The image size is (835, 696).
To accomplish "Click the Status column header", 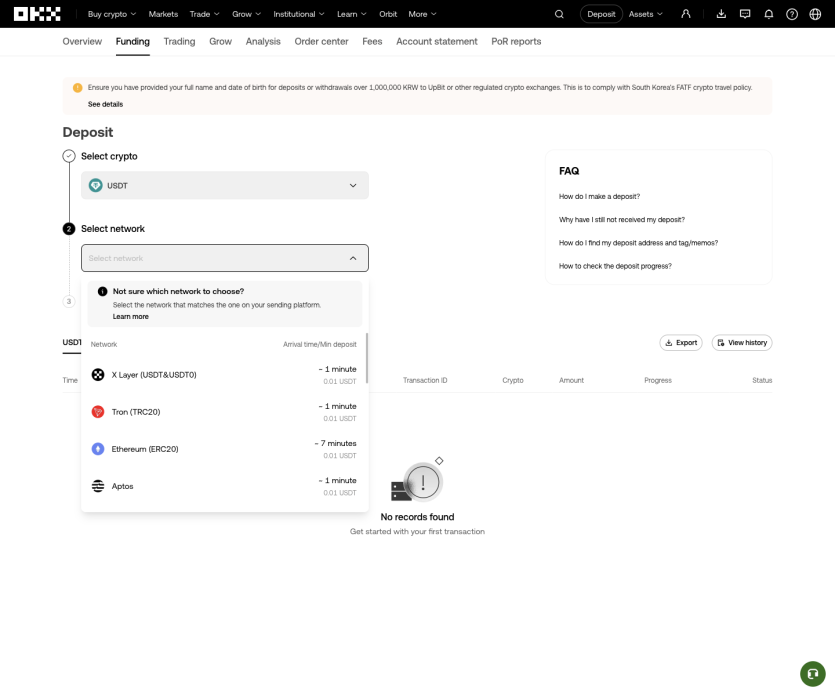I will click(x=762, y=380).
